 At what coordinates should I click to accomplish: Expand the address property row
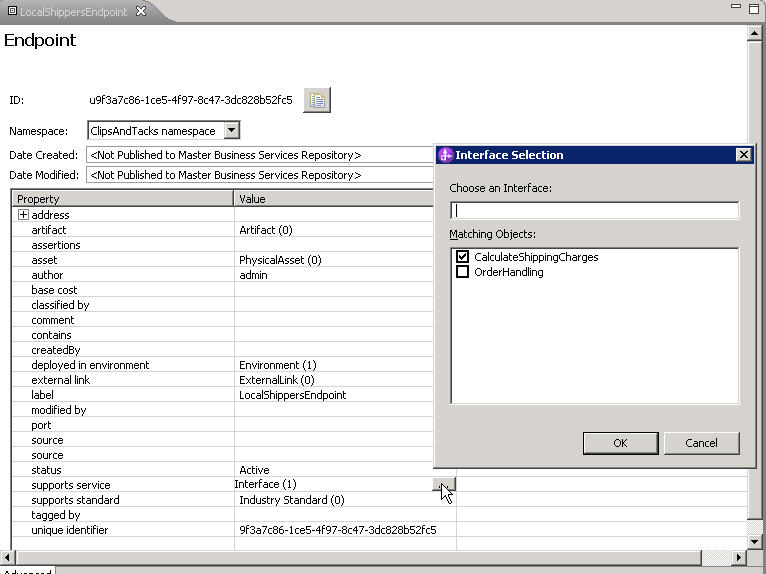coord(23,215)
